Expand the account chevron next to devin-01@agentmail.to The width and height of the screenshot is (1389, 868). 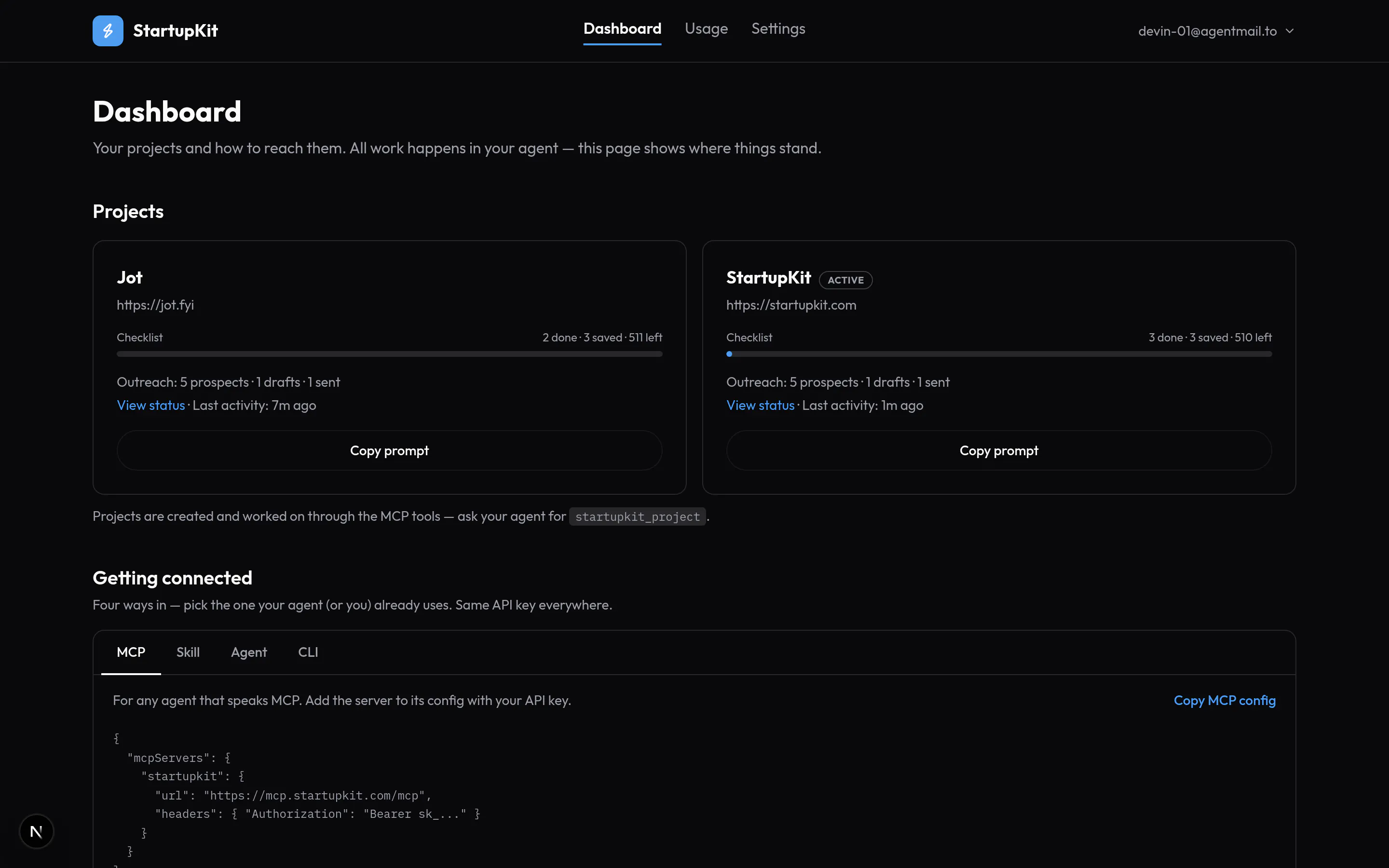(1290, 31)
